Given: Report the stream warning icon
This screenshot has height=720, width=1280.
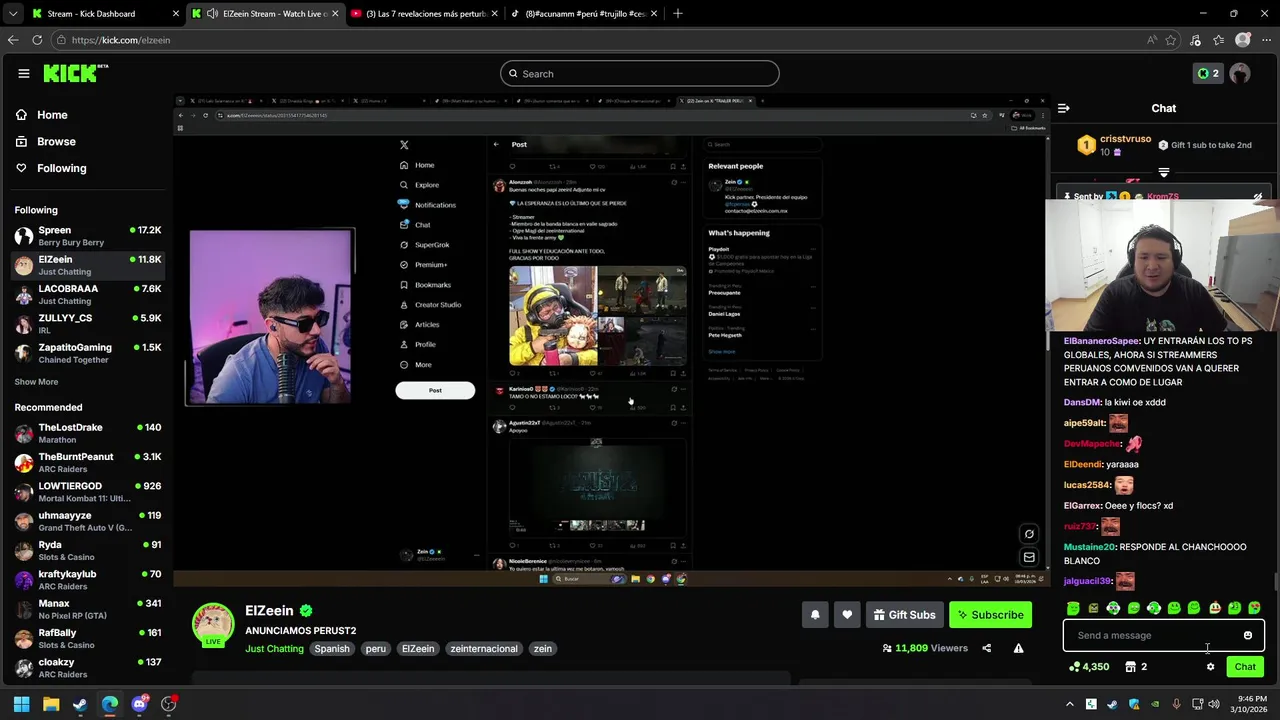Looking at the screenshot, I should (1018, 648).
